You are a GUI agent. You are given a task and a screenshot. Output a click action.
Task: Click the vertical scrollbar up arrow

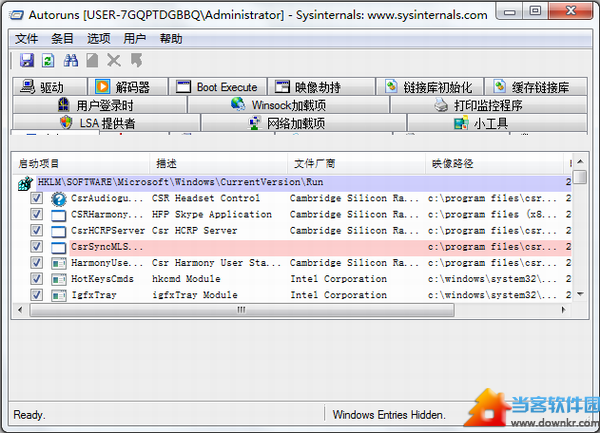click(x=580, y=162)
